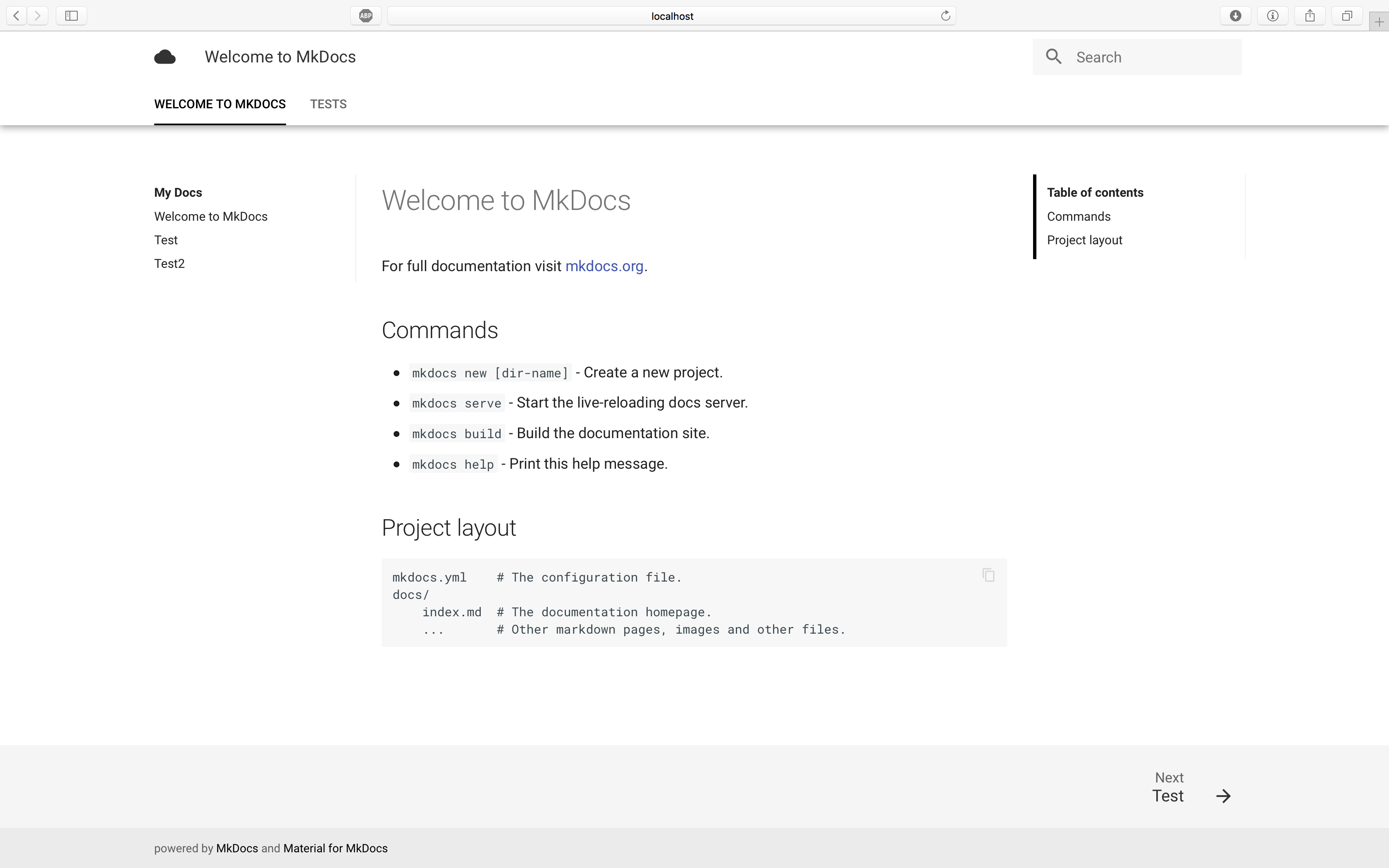Jump to Commands in table of contents
The height and width of the screenshot is (868, 1389).
coord(1079,217)
